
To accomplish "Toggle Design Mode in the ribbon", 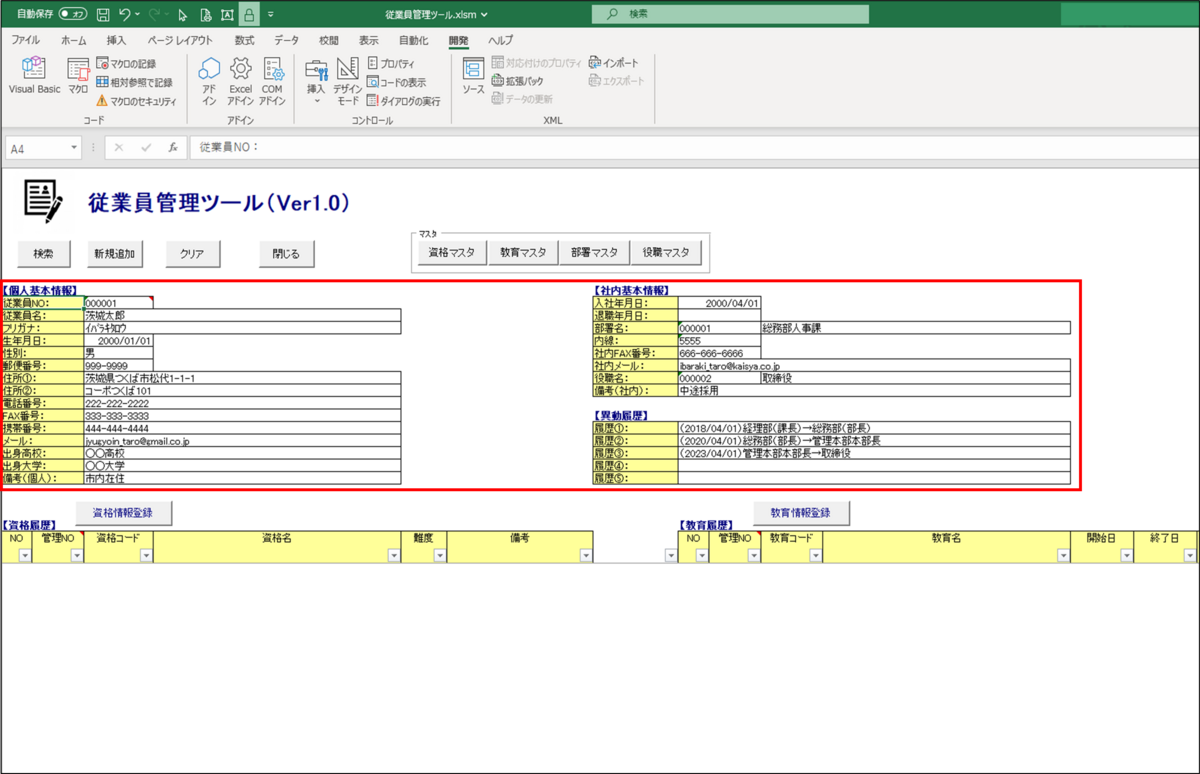I will coord(348,80).
